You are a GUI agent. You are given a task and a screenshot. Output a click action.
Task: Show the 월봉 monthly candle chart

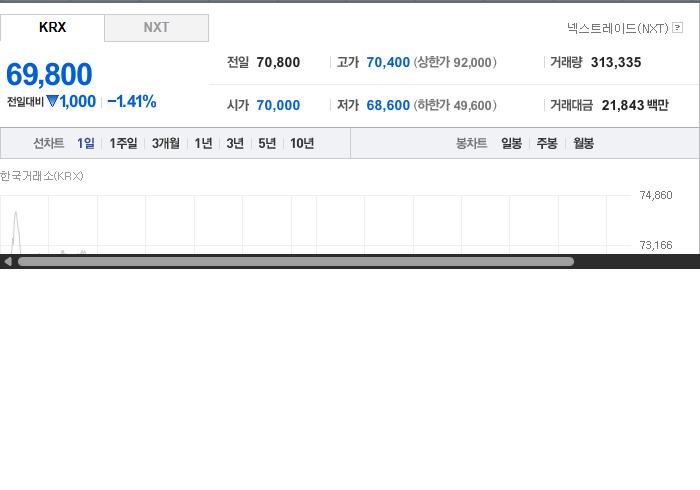[583, 143]
